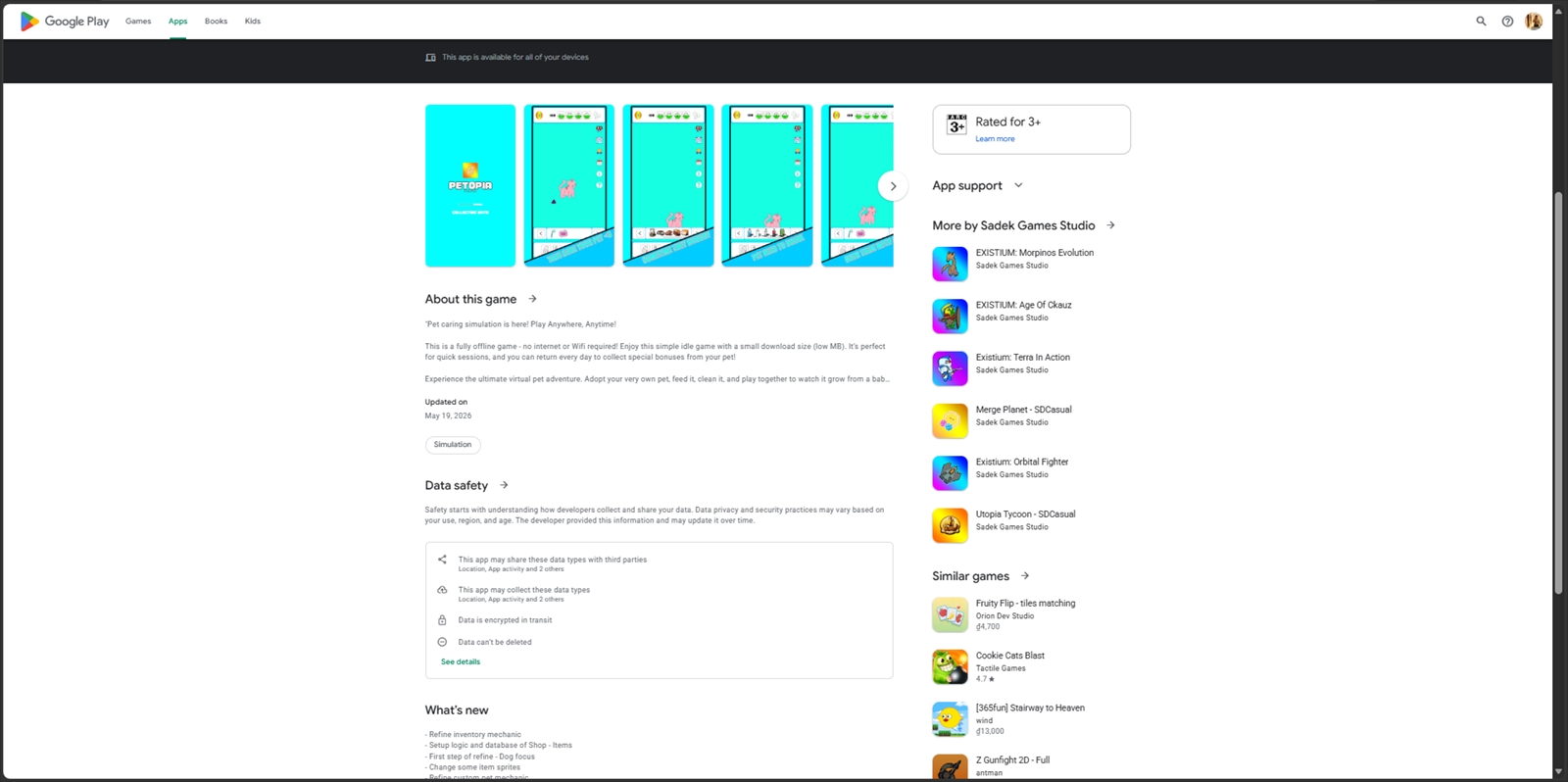Open [365fun] Stairway to Heaven title
The image size is (1568, 782).
1030,708
